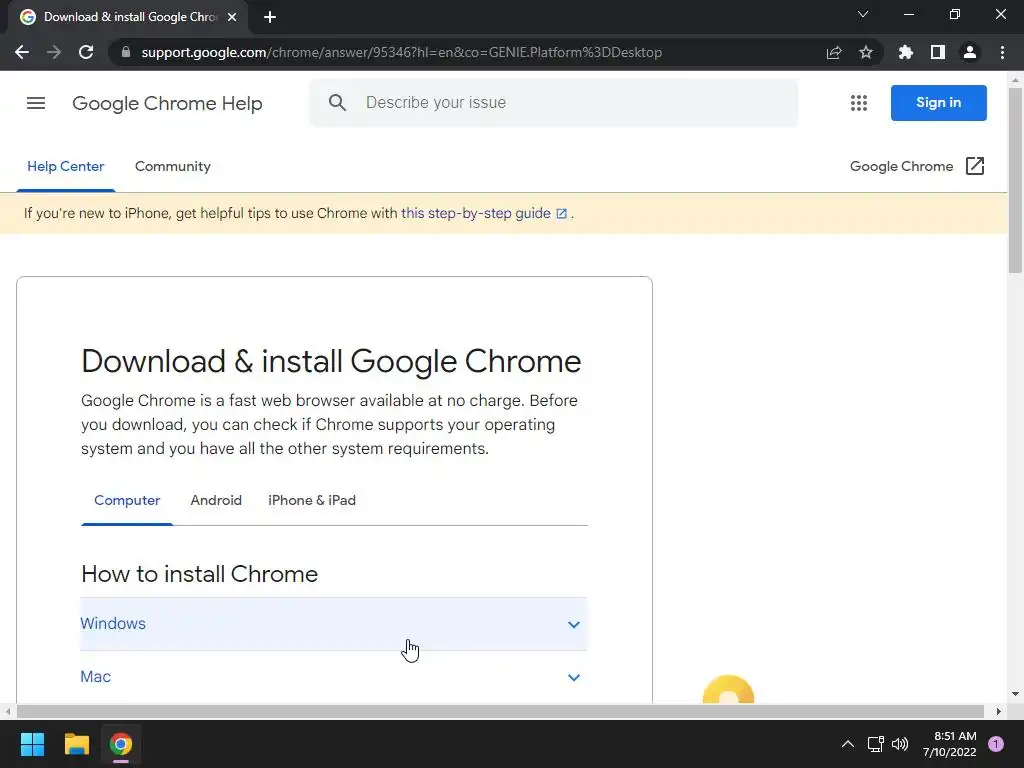Click the Windows row chevron
The image size is (1024, 768).
(x=573, y=624)
